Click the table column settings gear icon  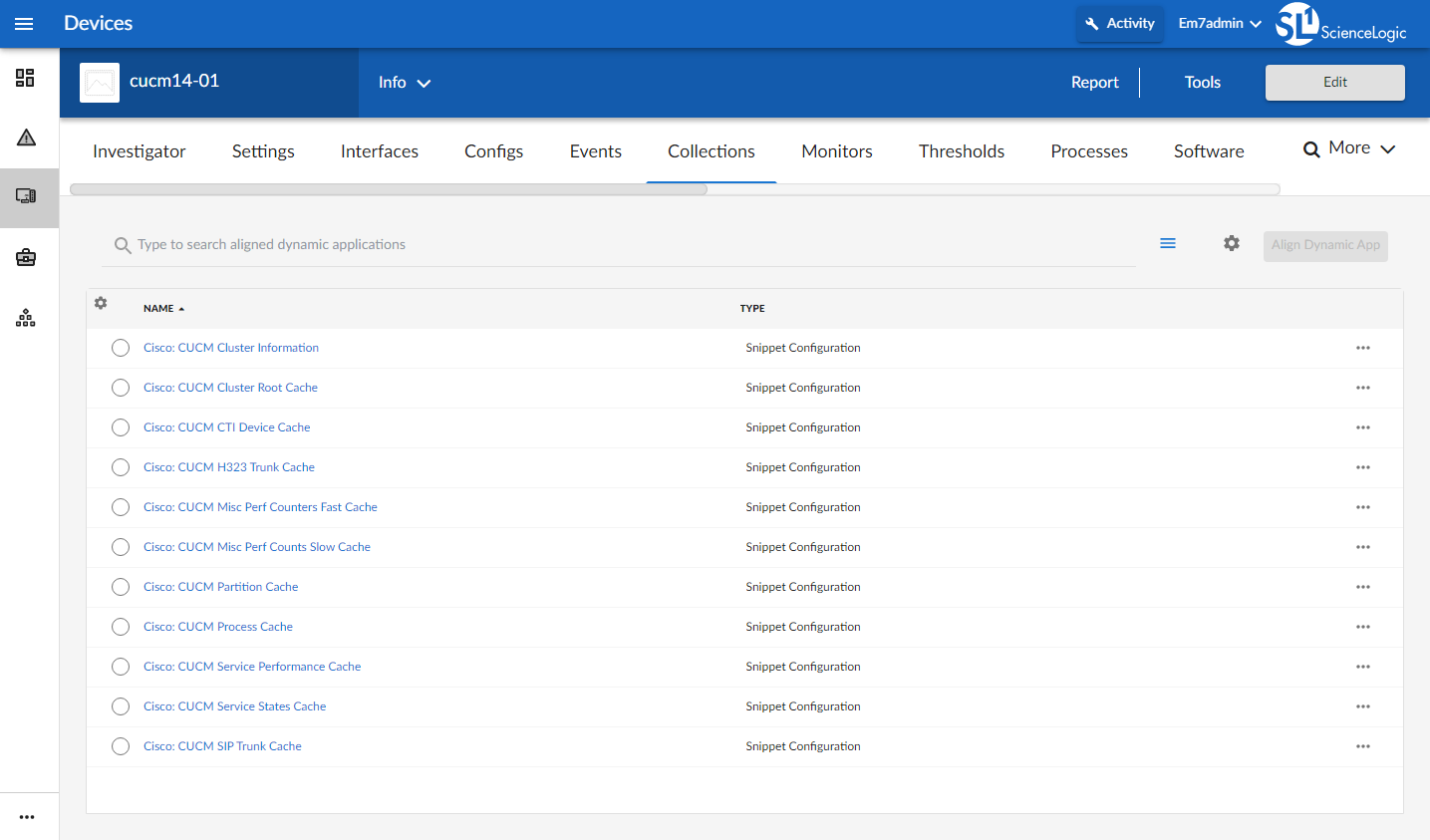[x=101, y=303]
